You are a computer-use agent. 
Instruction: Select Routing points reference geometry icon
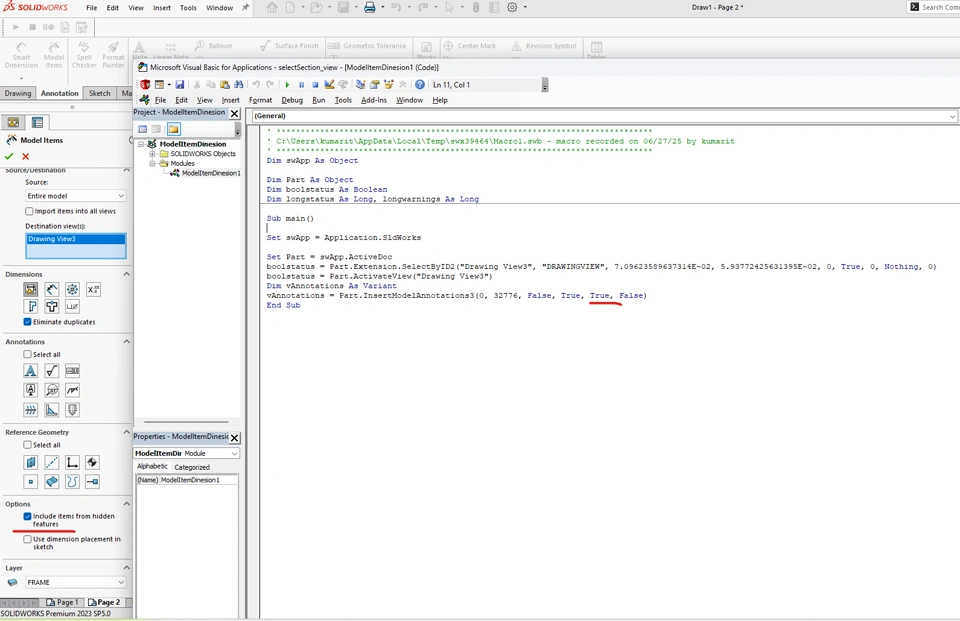[92, 482]
